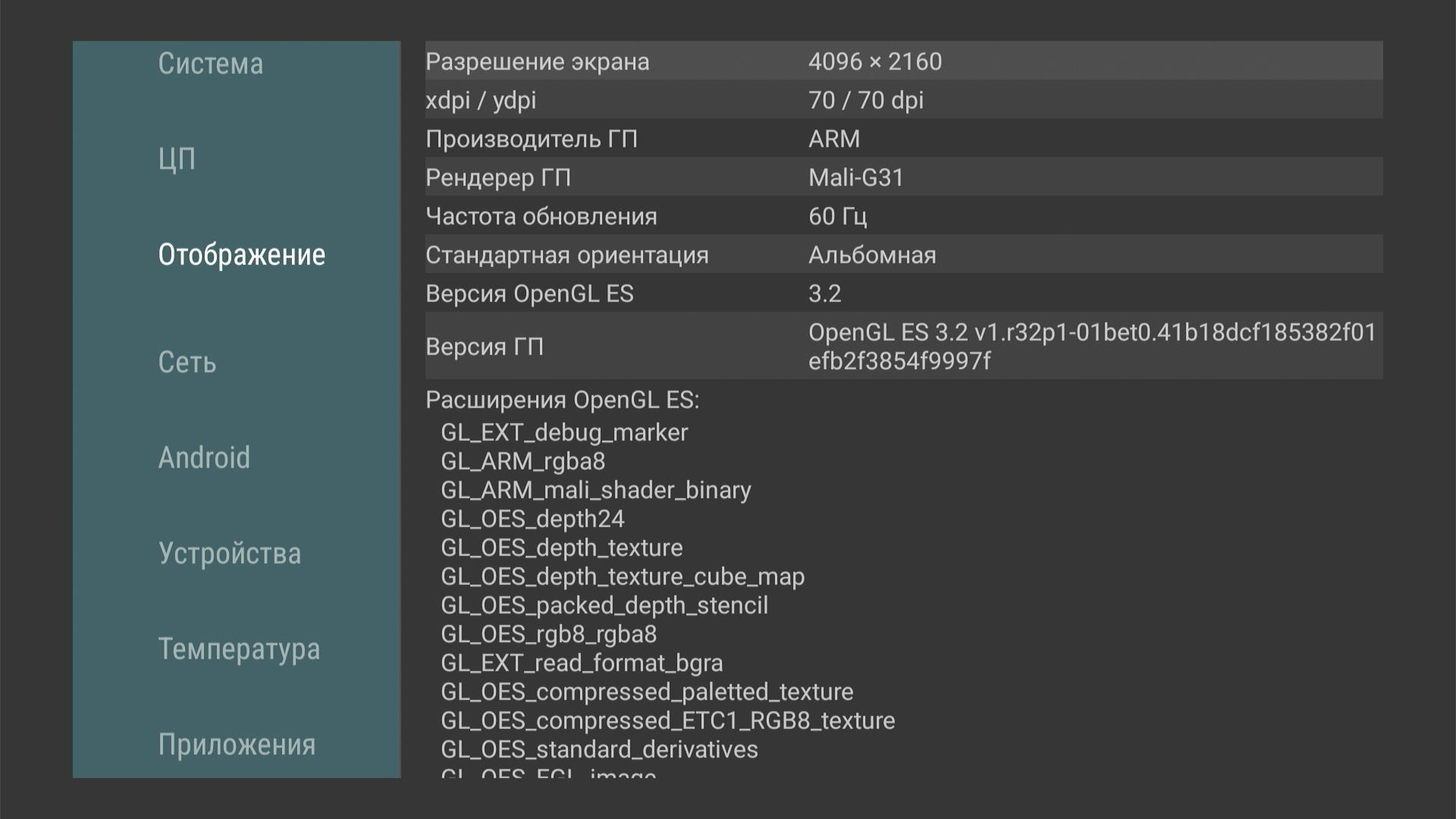The height and width of the screenshot is (819, 1456).
Task: Click the Версия ГП row
Action: click(x=903, y=347)
